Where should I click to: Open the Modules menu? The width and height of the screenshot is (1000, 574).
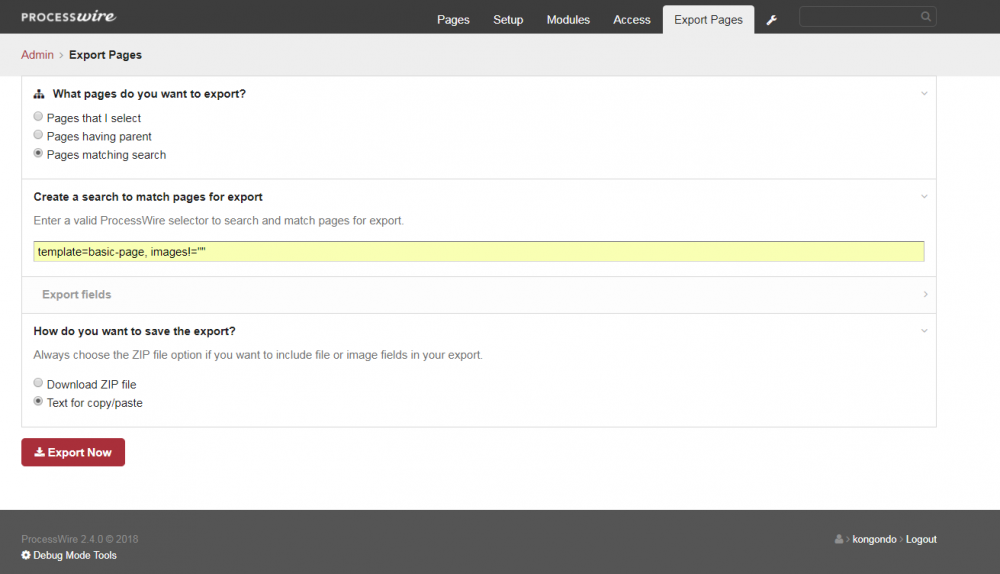pos(568,20)
